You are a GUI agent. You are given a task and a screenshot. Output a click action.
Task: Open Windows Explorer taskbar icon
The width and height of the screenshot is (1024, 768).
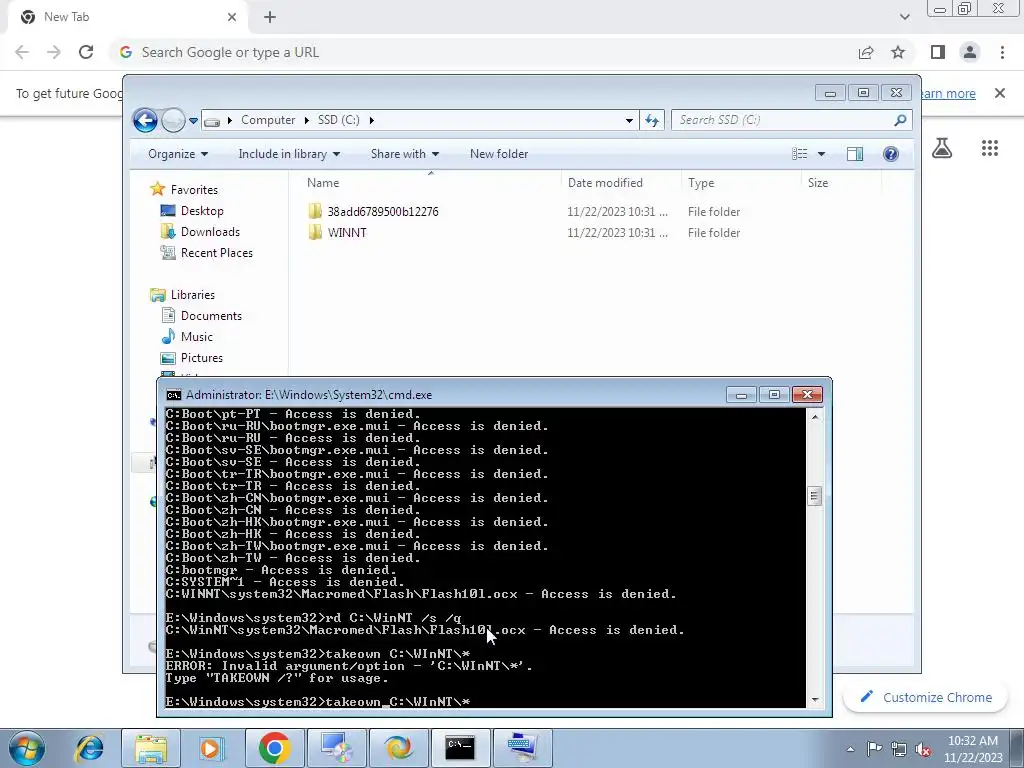(x=151, y=748)
